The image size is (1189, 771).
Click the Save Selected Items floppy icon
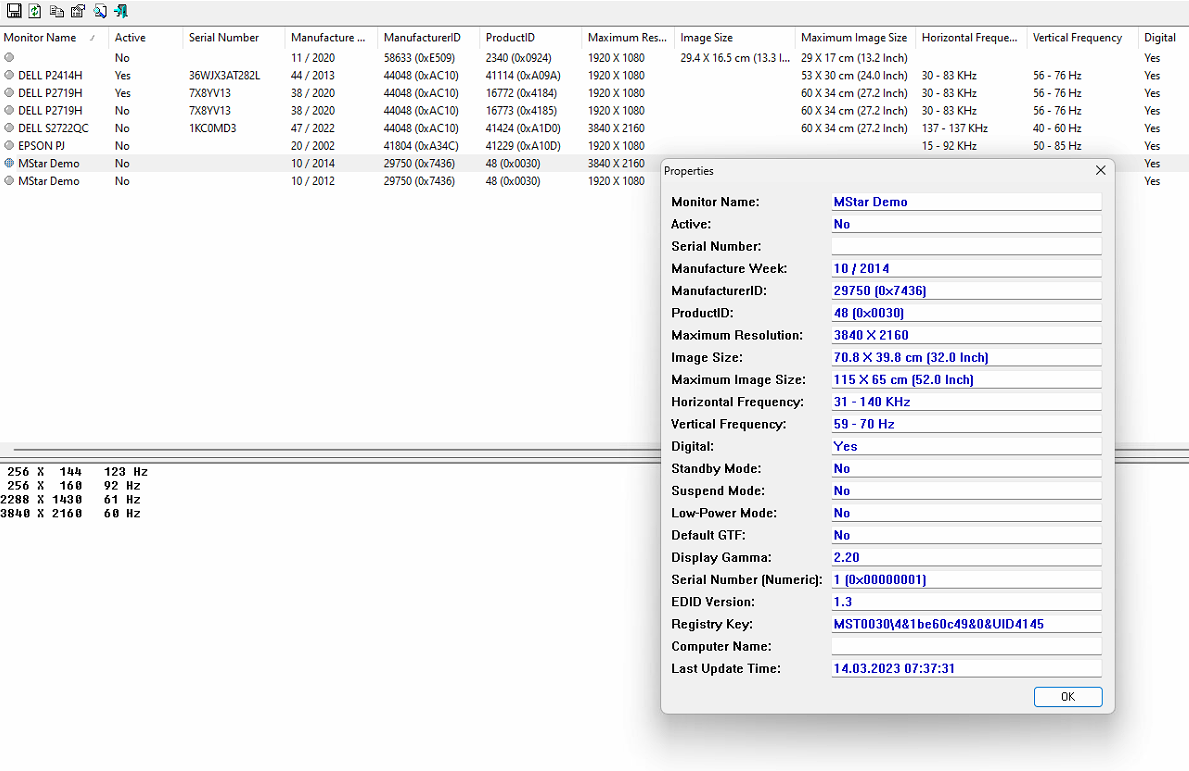(x=14, y=11)
